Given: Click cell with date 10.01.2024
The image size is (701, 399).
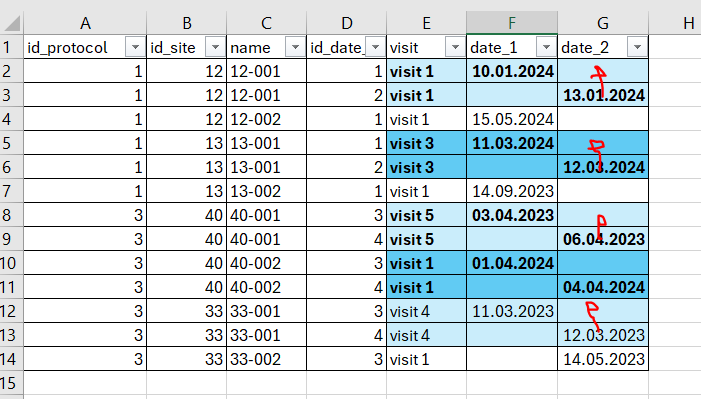Looking at the screenshot, I should click(x=512, y=71).
